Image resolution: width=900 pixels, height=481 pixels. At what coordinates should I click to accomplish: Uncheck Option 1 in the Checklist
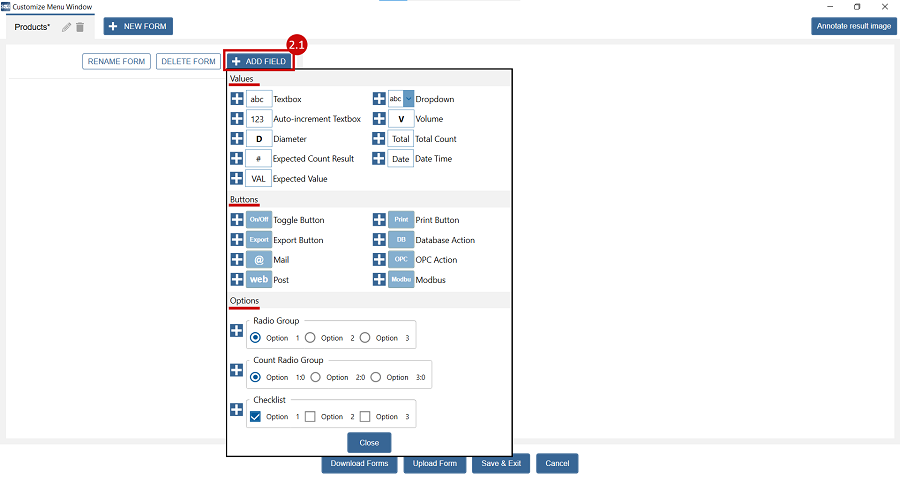point(255,416)
